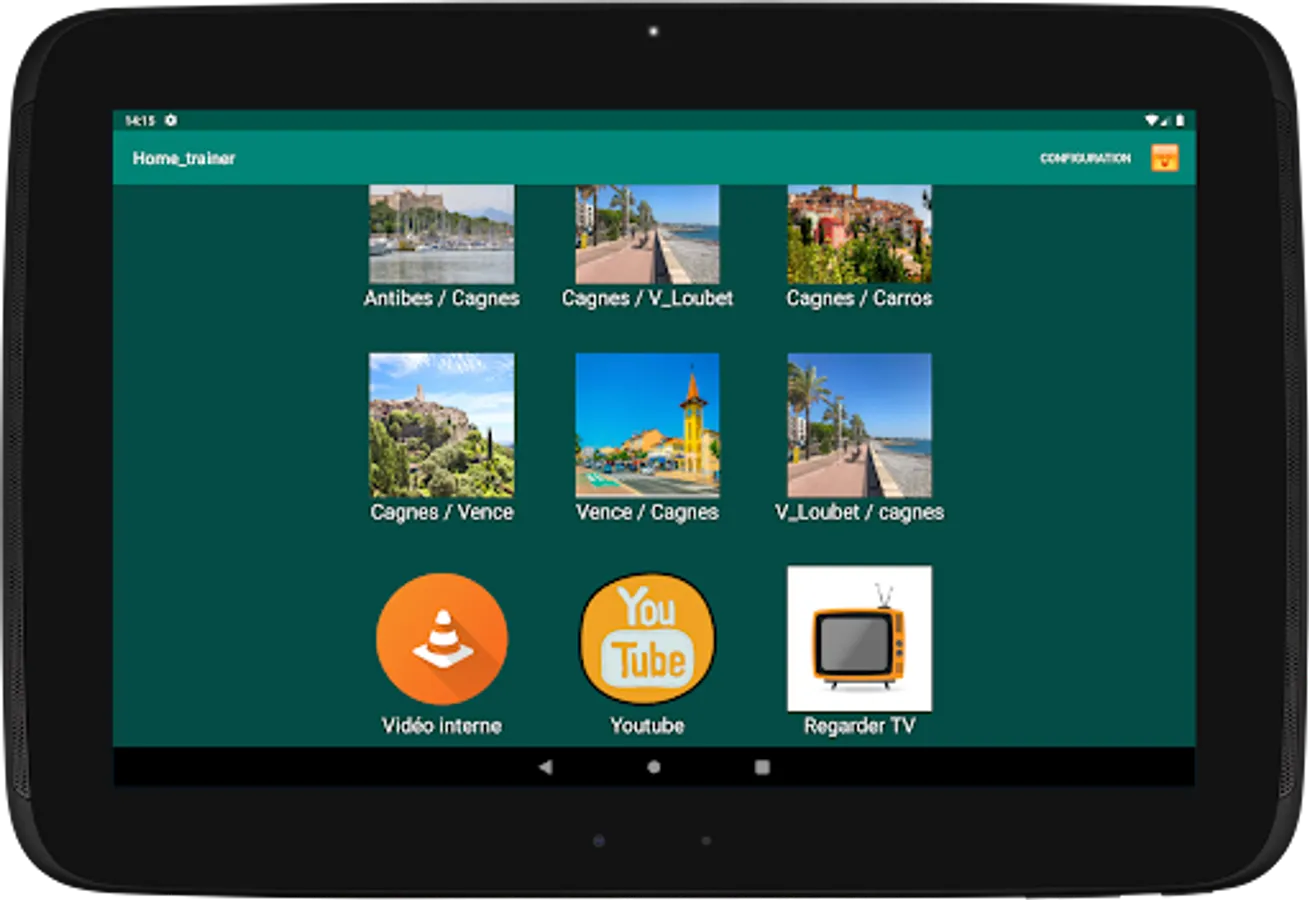The width and height of the screenshot is (1309, 900).
Task: Launch the YouTube logo icon
Action: tap(648, 639)
